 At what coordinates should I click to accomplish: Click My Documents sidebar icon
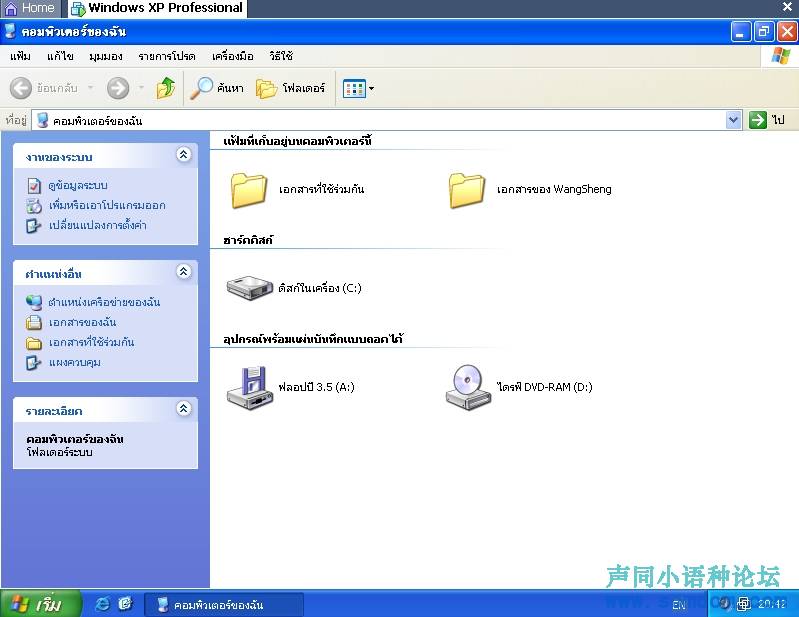(34, 322)
